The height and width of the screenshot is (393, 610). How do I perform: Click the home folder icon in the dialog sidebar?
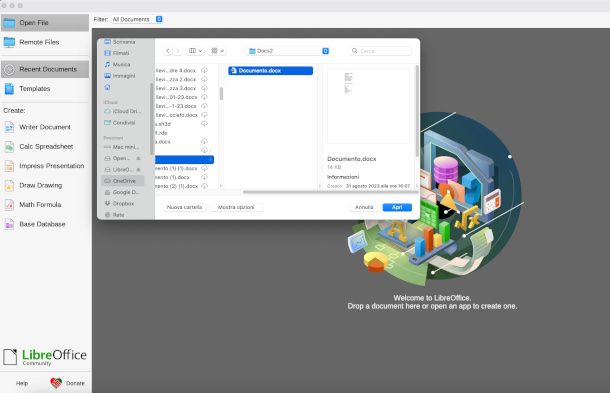[108, 87]
